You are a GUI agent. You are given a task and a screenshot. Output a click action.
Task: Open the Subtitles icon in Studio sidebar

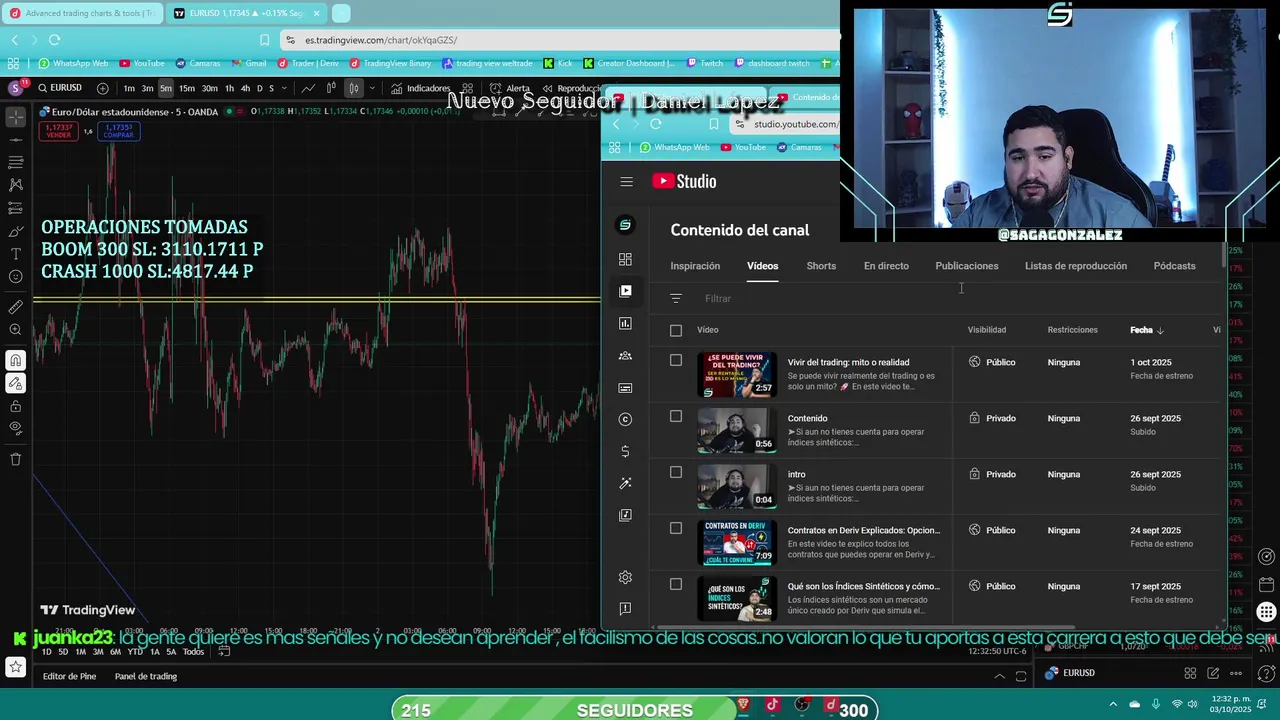click(x=625, y=387)
